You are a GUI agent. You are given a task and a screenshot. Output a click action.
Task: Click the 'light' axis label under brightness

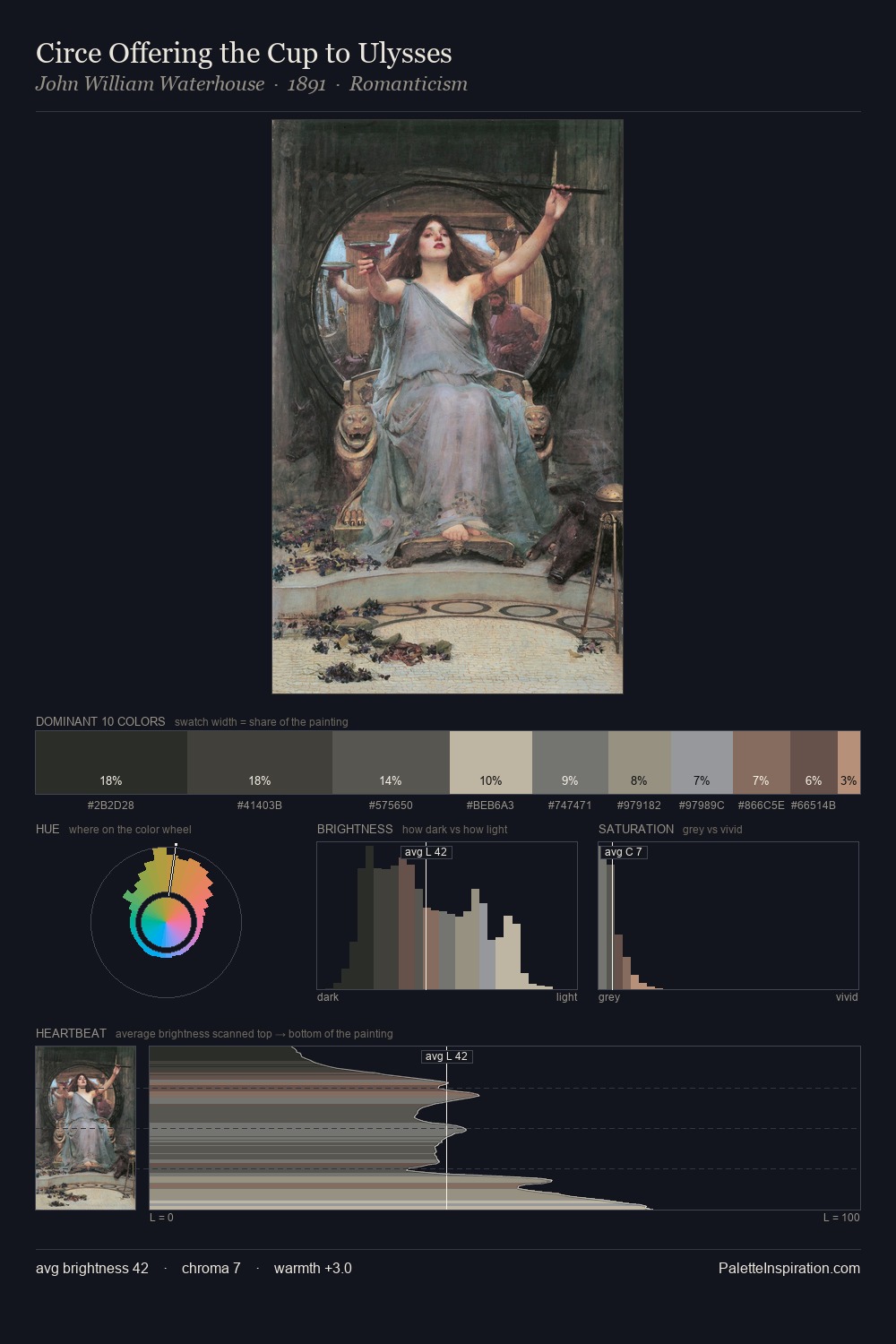pos(566,997)
